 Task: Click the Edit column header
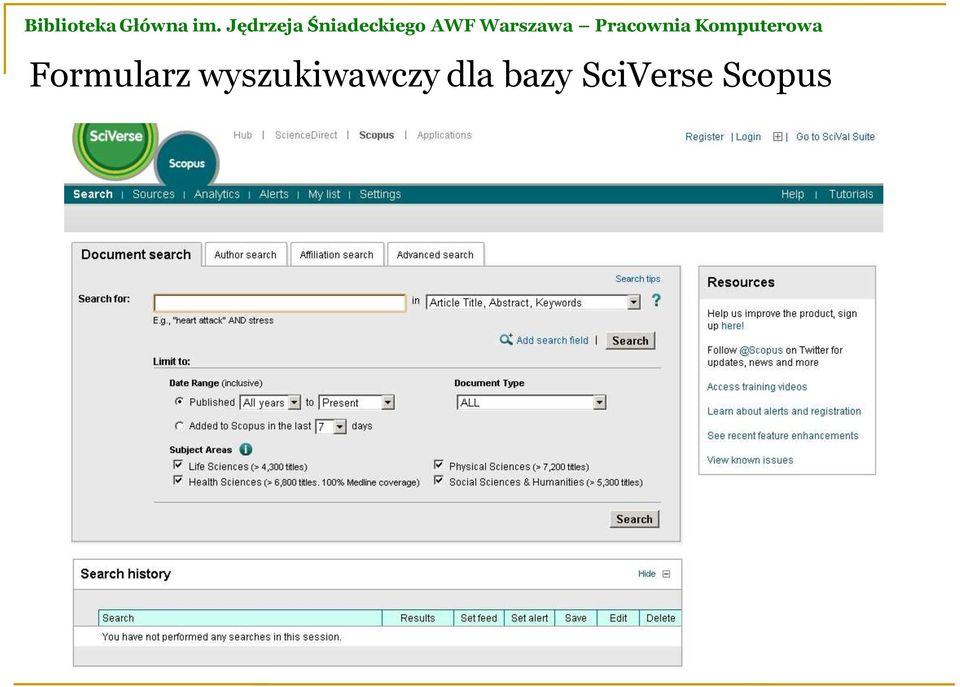point(618,618)
